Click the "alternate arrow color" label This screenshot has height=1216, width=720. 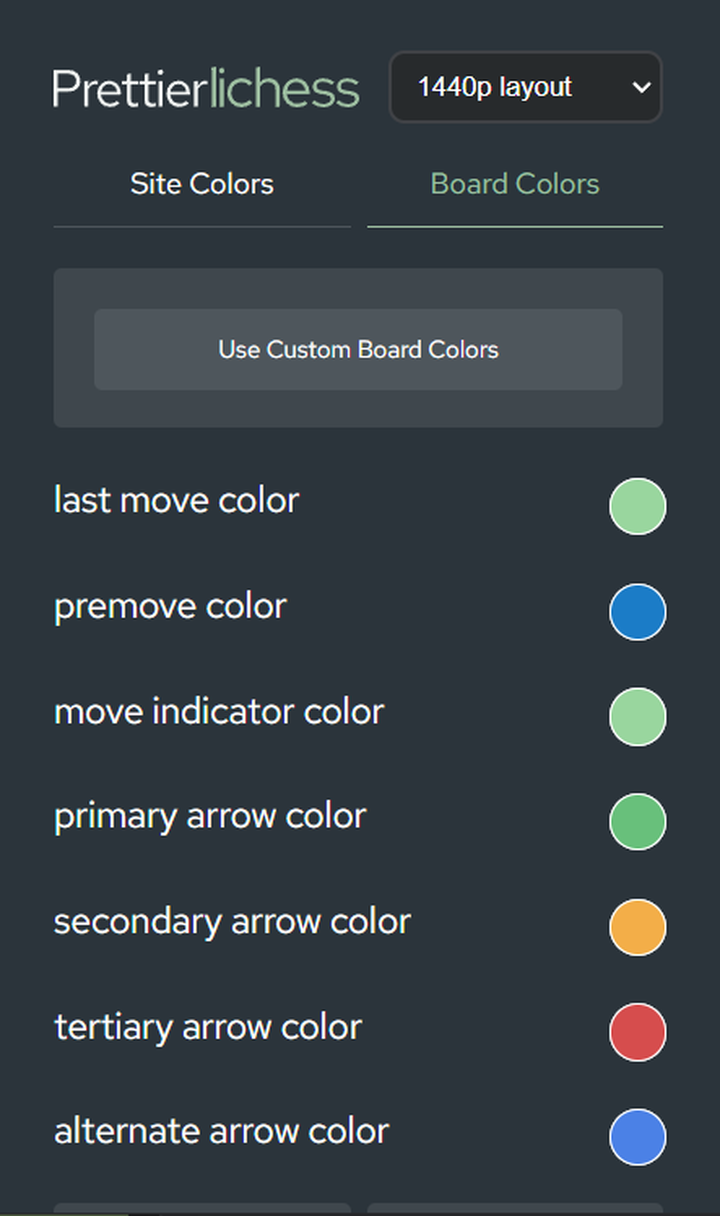click(221, 1131)
